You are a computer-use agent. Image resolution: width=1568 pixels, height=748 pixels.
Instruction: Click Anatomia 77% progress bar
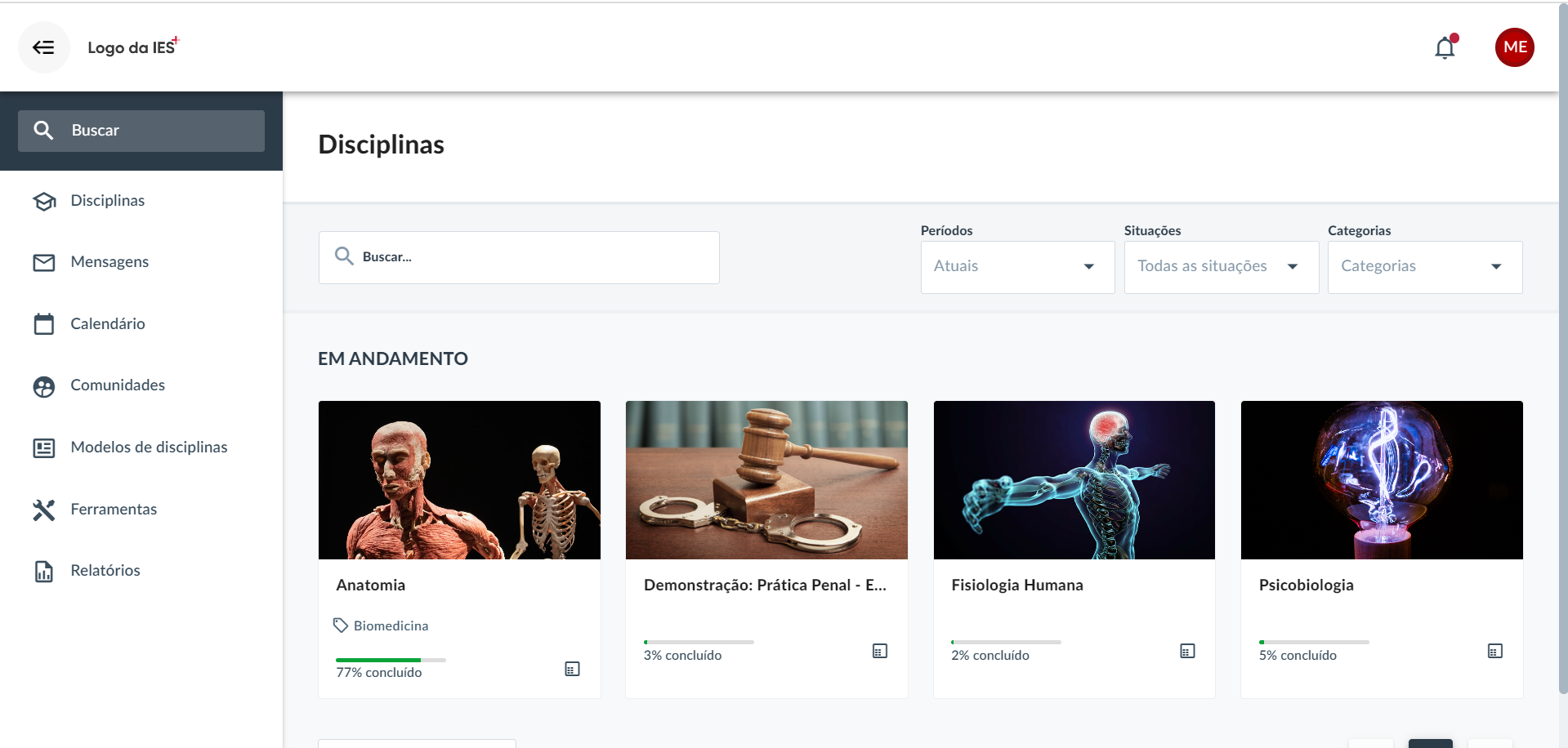pyautogui.click(x=391, y=660)
